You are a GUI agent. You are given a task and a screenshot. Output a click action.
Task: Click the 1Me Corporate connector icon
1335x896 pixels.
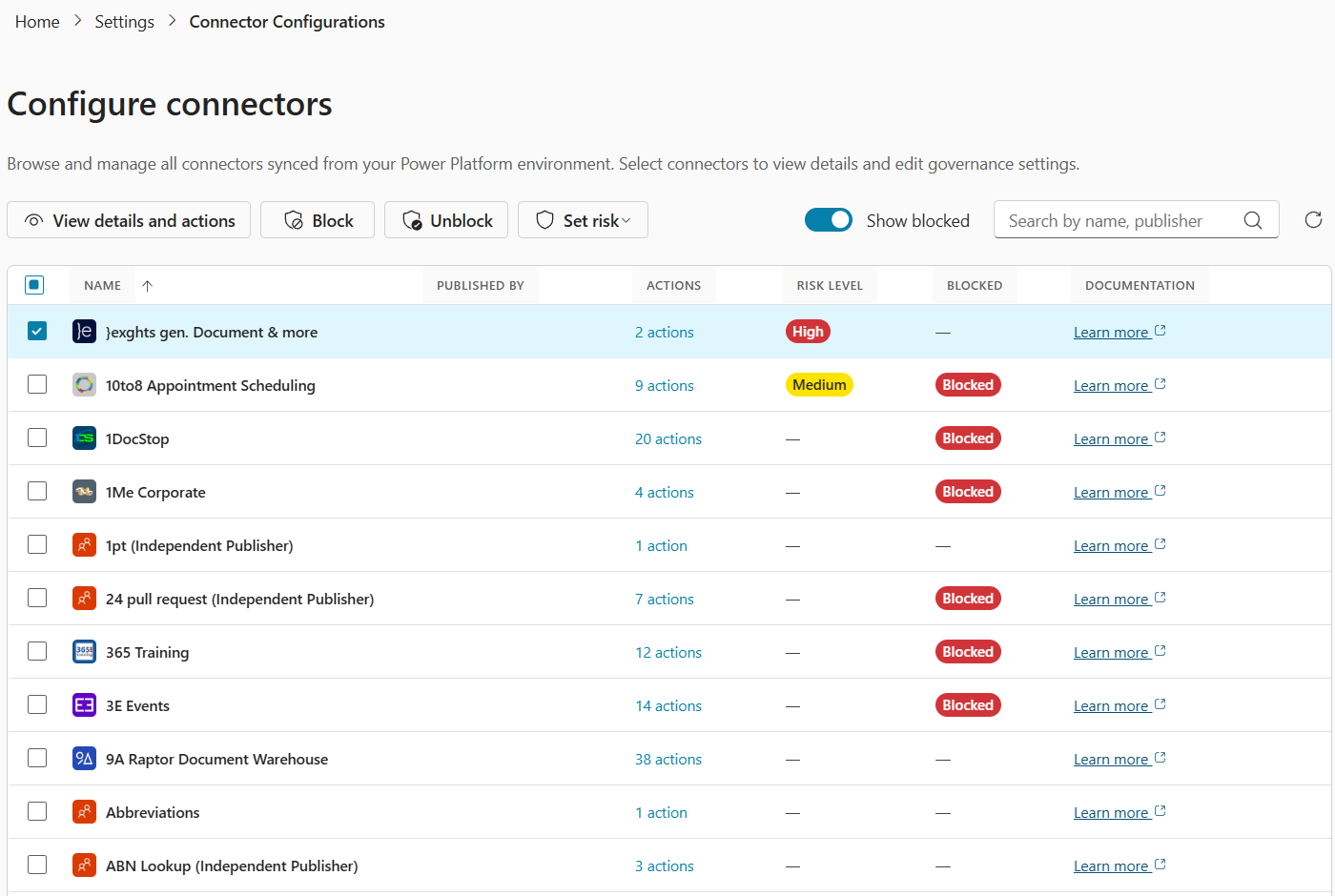coord(84,491)
